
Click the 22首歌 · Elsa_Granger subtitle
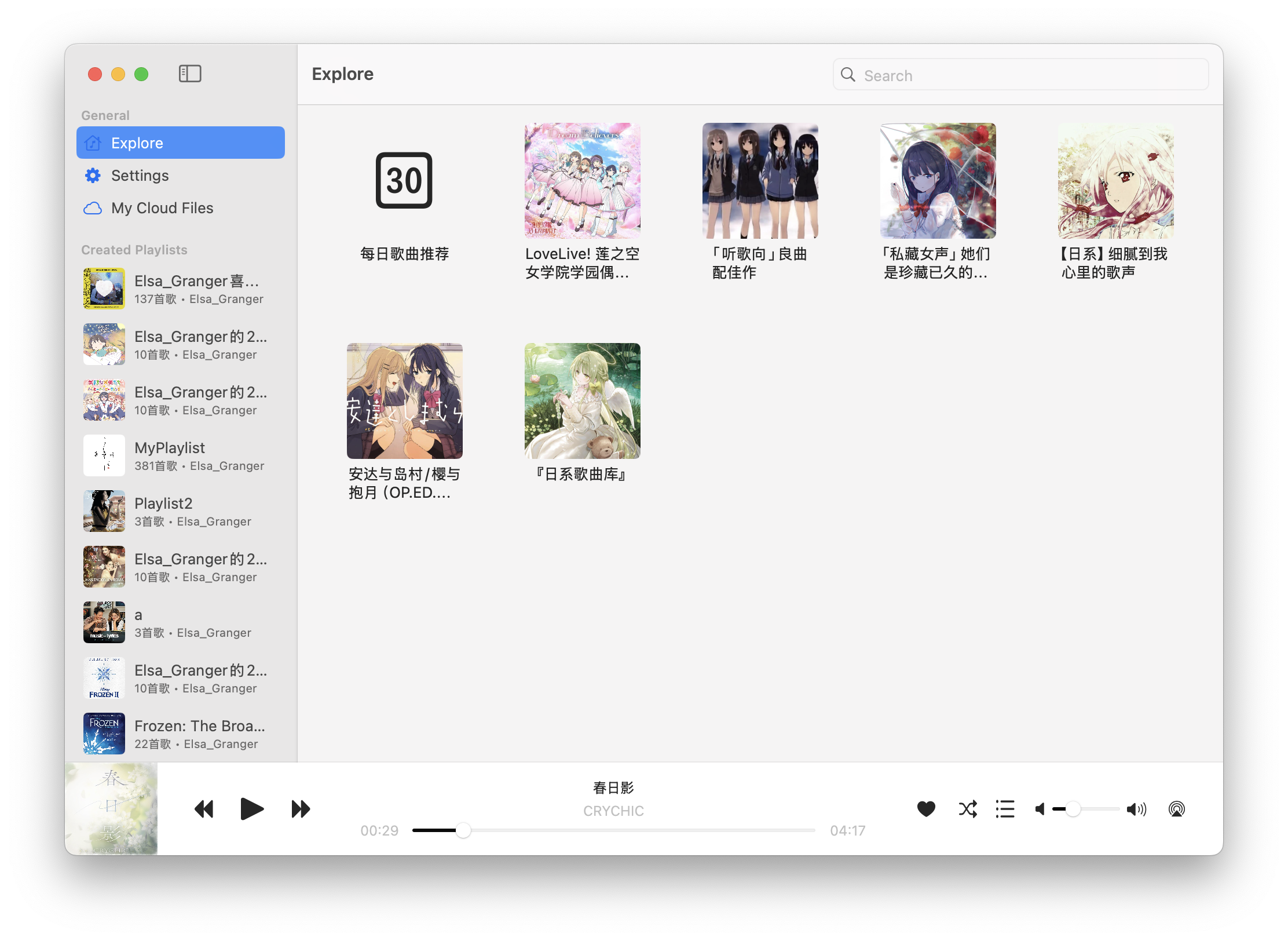coord(196,744)
